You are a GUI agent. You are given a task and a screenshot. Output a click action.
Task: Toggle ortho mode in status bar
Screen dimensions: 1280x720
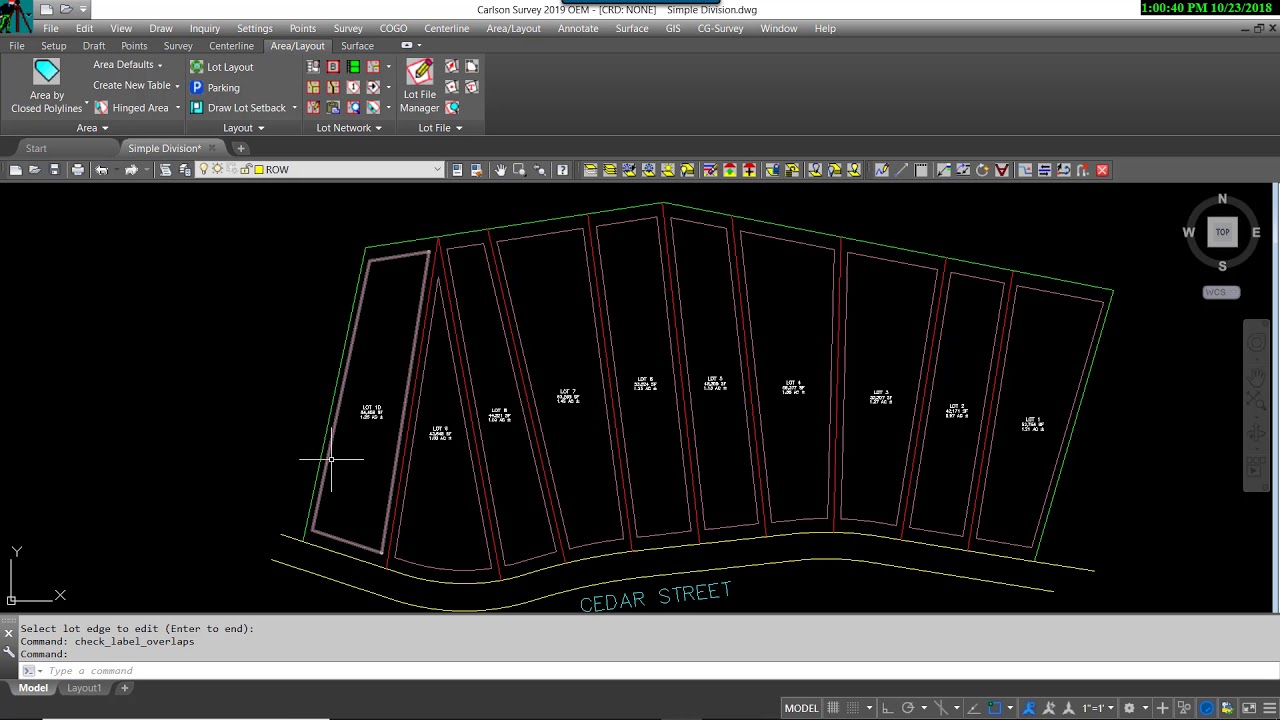tap(887, 708)
